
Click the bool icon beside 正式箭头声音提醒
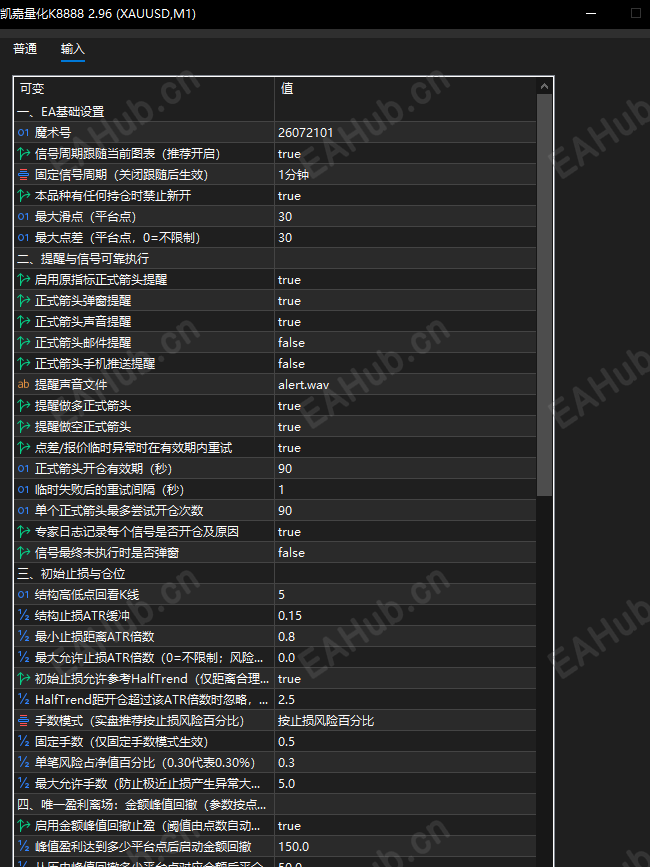[x=23, y=322]
